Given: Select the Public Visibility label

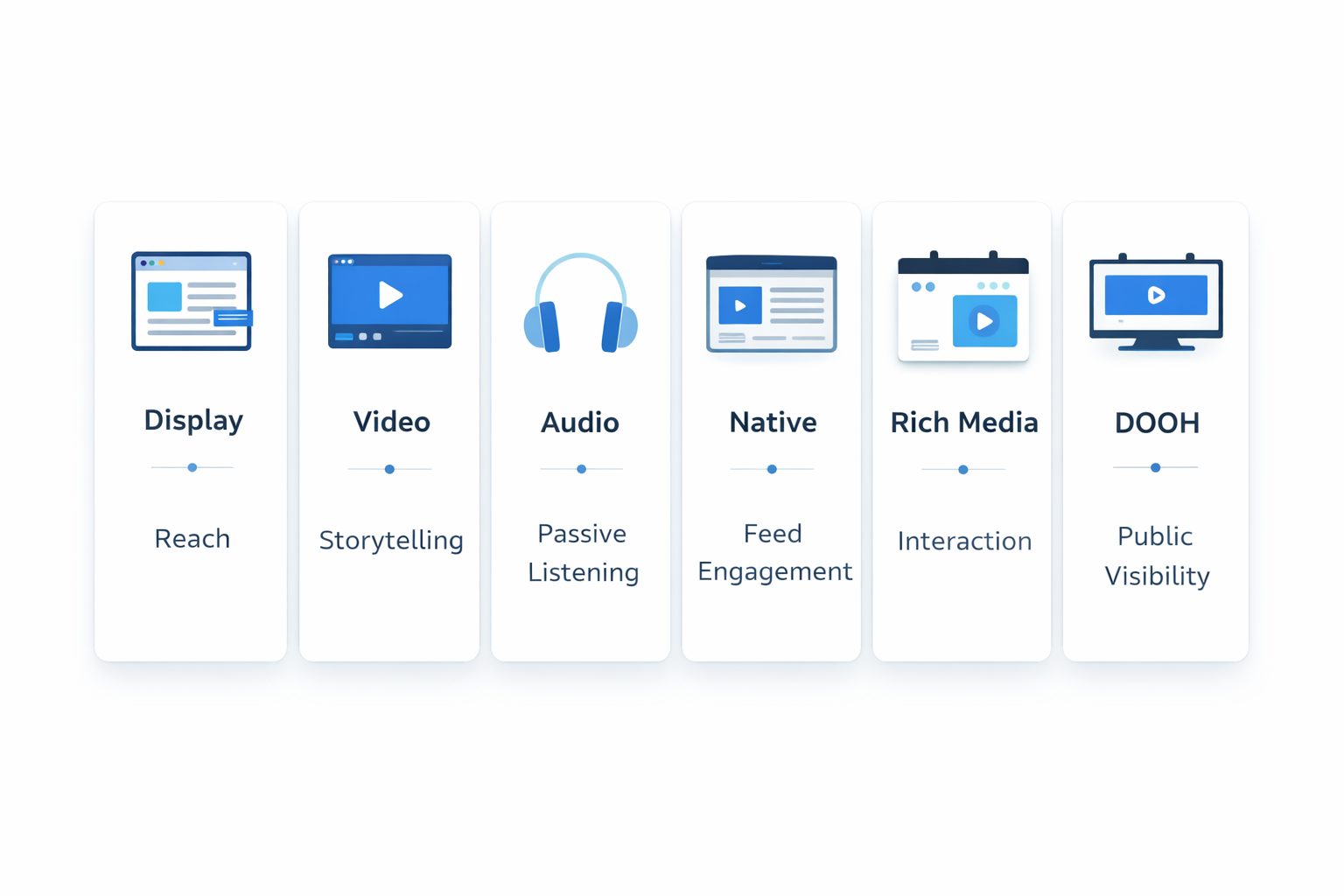Looking at the screenshot, I should click(x=1156, y=556).
